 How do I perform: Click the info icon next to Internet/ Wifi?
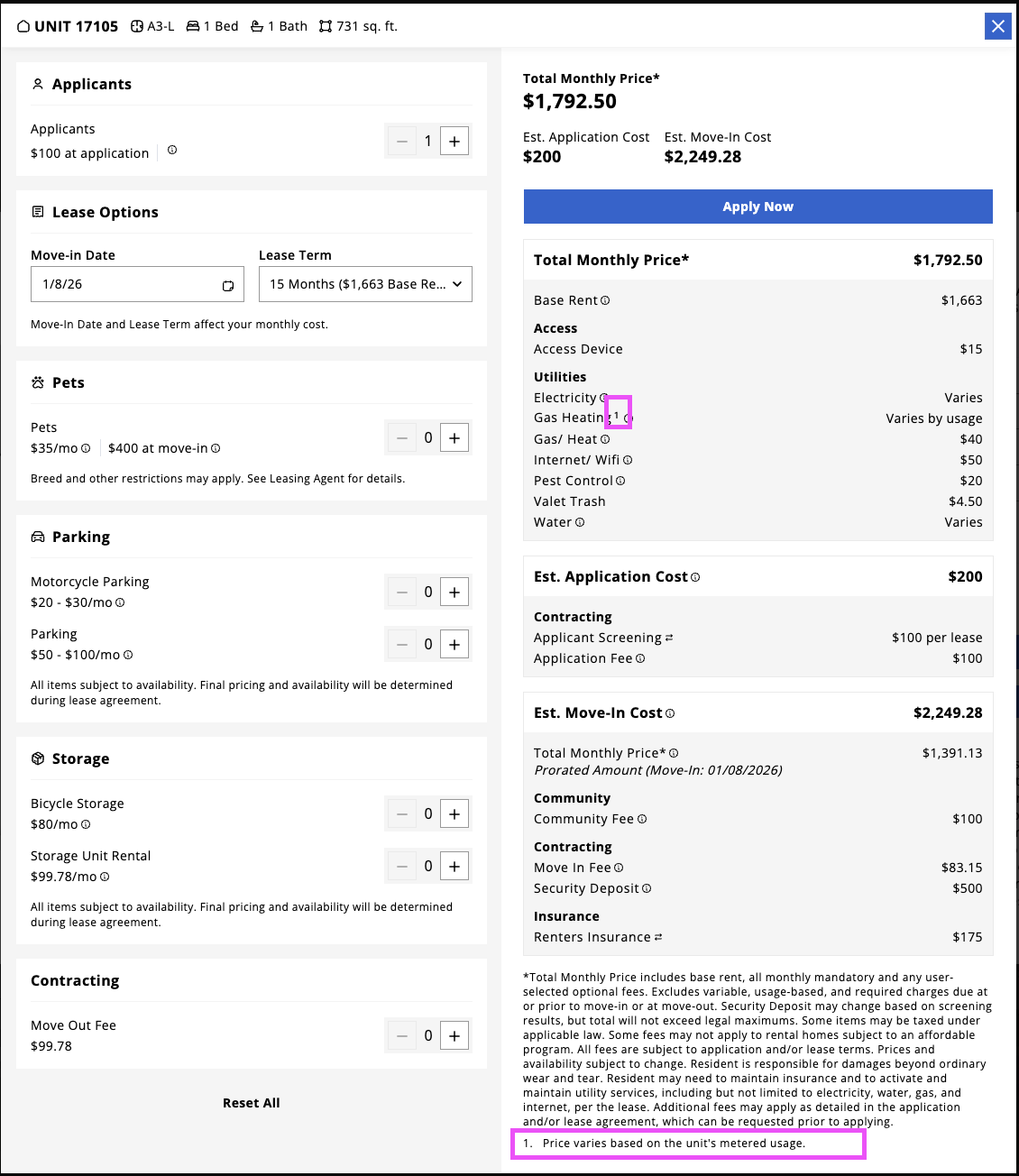coord(628,460)
